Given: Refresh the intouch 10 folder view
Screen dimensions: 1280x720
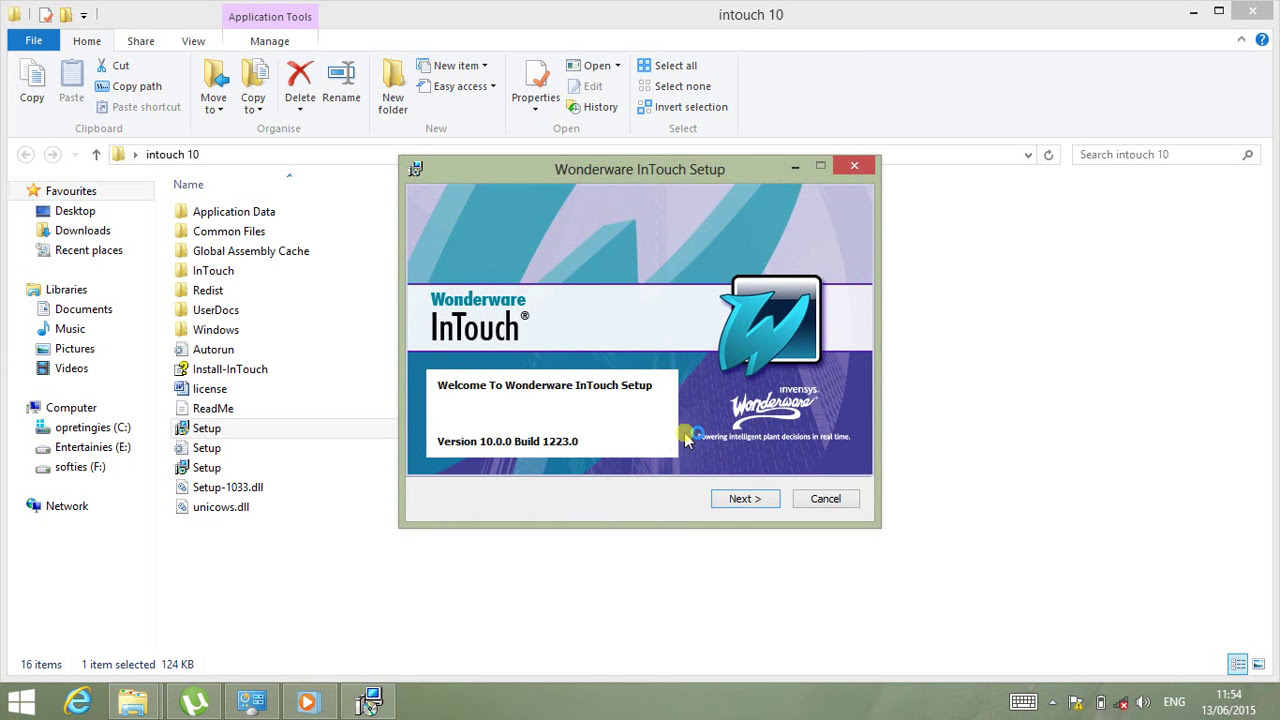Looking at the screenshot, I should click(x=1049, y=155).
